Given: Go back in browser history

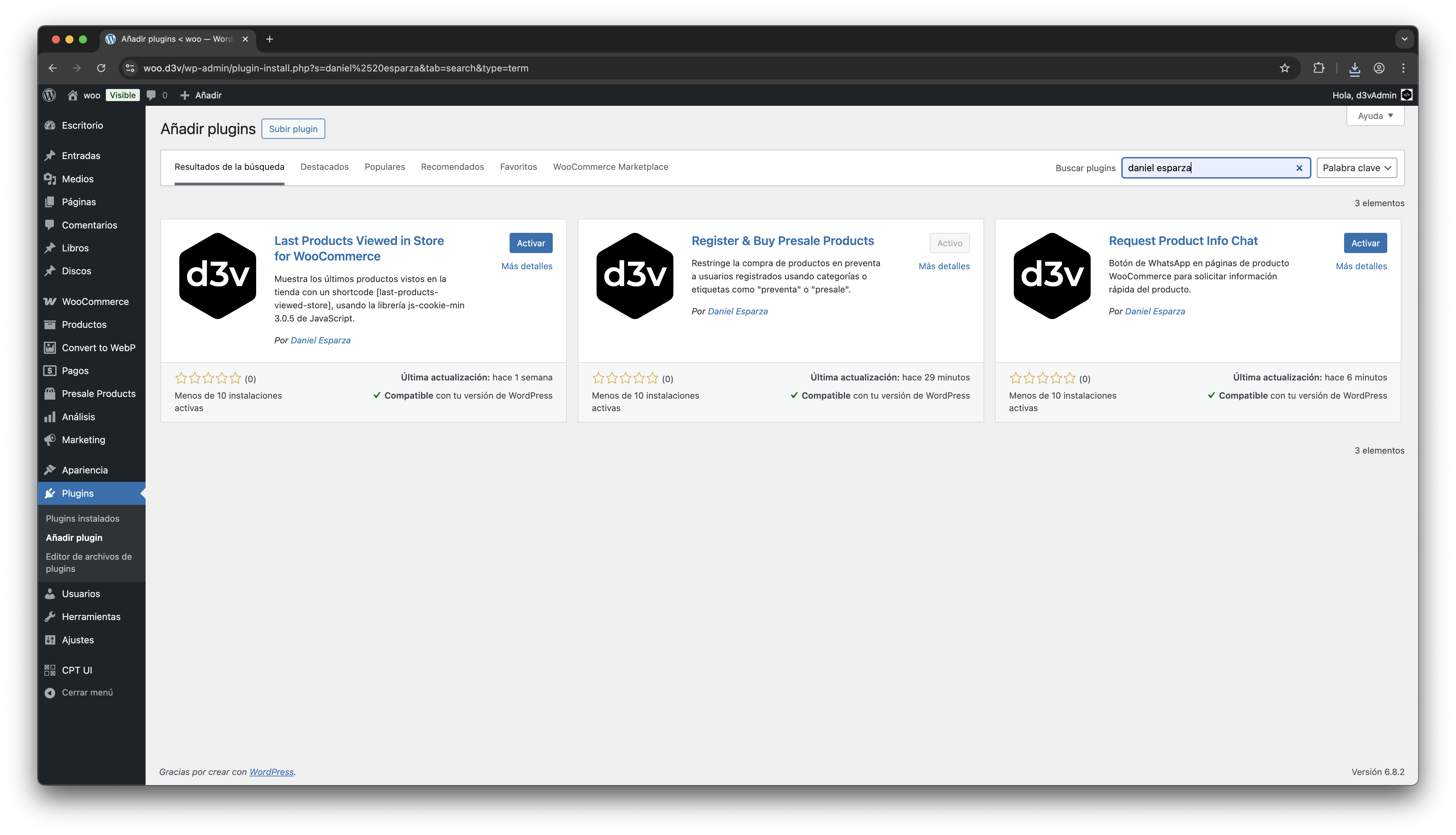Looking at the screenshot, I should 53,68.
